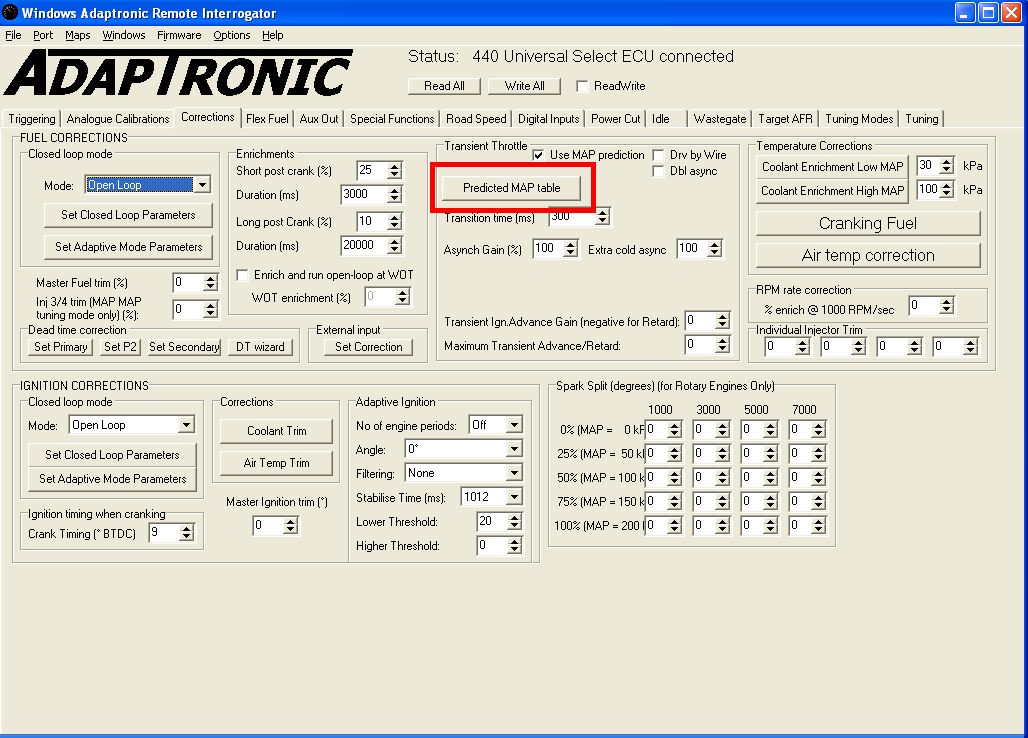The width and height of the screenshot is (1028, 738).
Task: Open the Firmware menu
Action: [179, 35]
